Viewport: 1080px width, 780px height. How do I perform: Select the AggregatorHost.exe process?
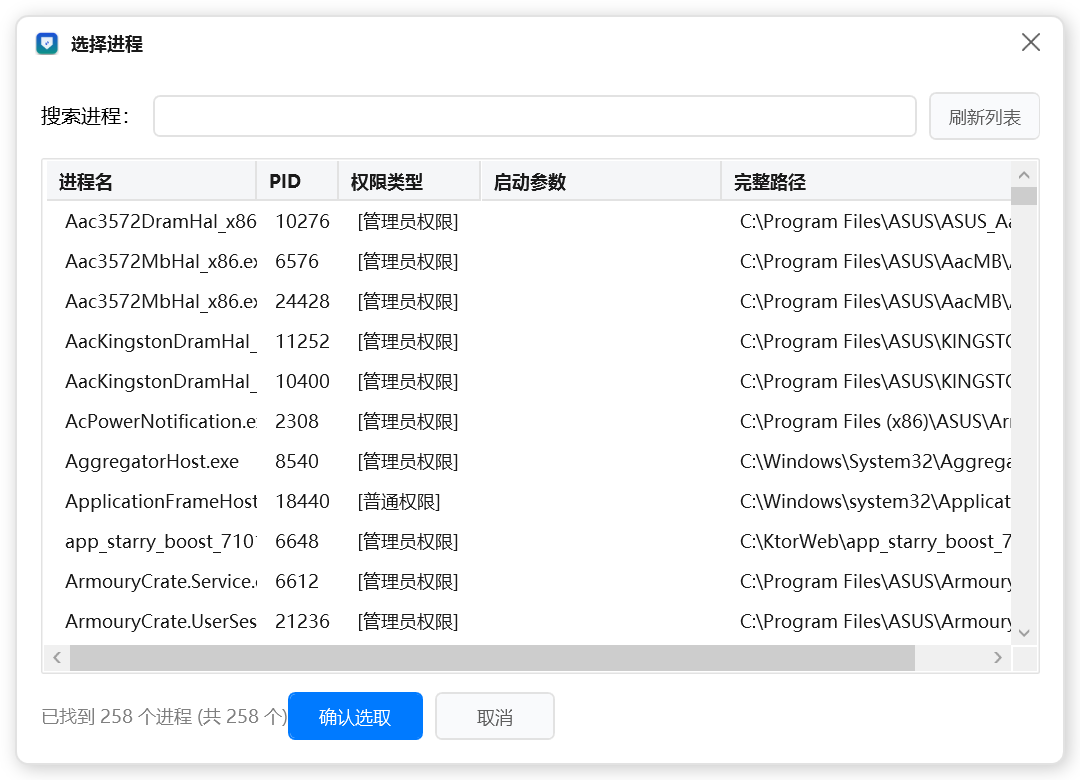point(528,461)
